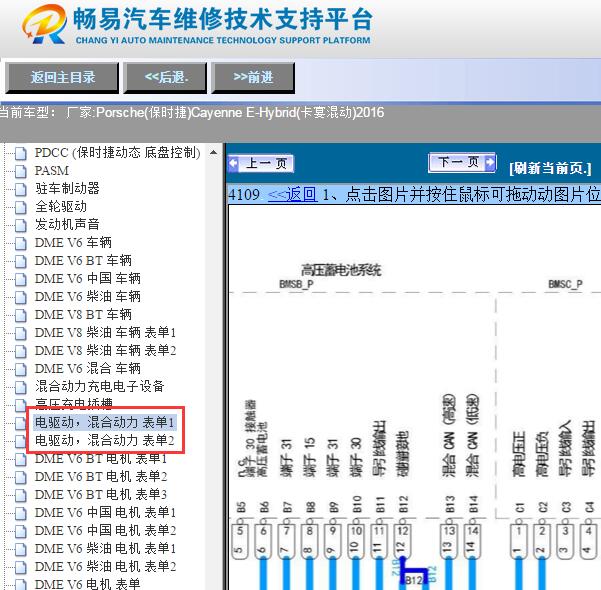Screen dimensions: 601x590
Task: Click the page icon beside DME V6 中国 电机 表单1
Action: coord(21,514)
